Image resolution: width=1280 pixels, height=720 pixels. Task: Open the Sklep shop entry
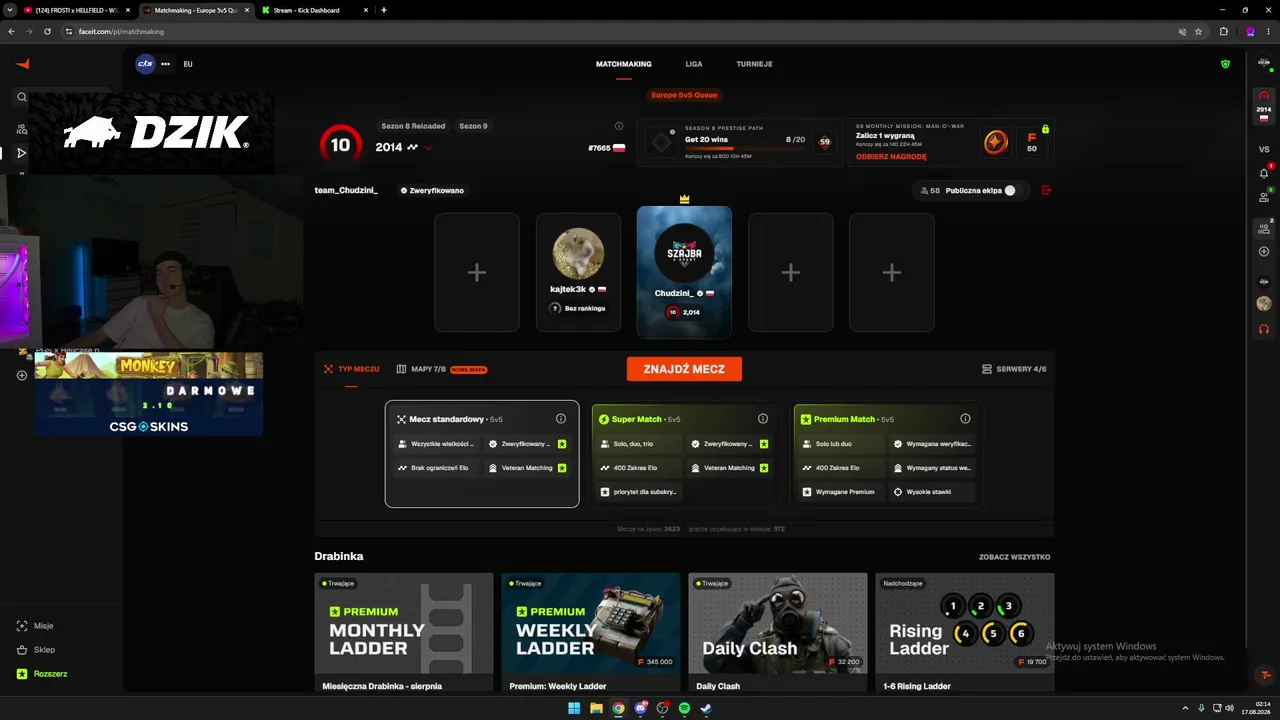pyautogui.click(x=36, y=650)
